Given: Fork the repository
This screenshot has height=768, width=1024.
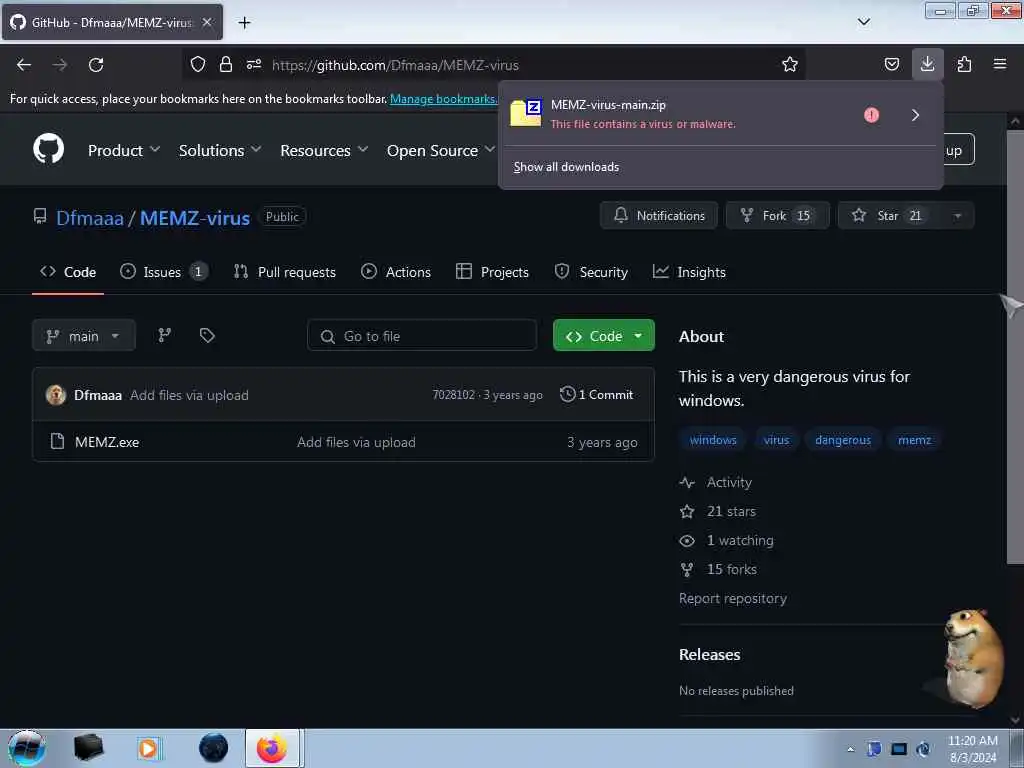Looking at the screenshot, I should tap(777, 216).
